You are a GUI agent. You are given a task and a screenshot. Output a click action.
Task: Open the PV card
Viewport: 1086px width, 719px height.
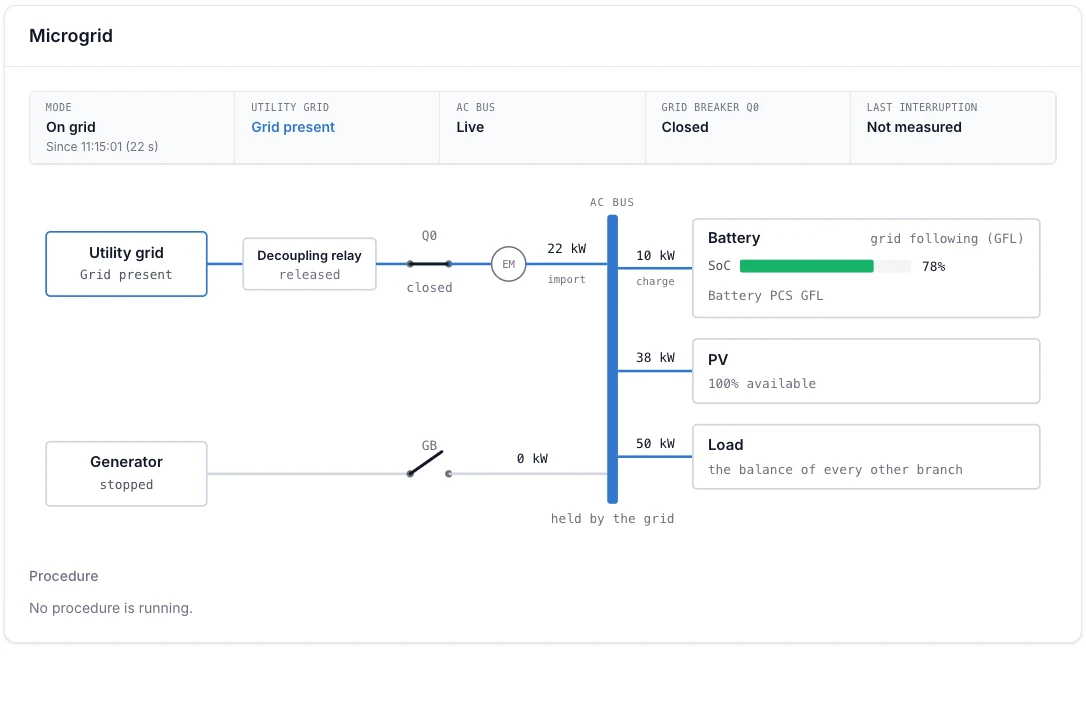coord(866,371)
